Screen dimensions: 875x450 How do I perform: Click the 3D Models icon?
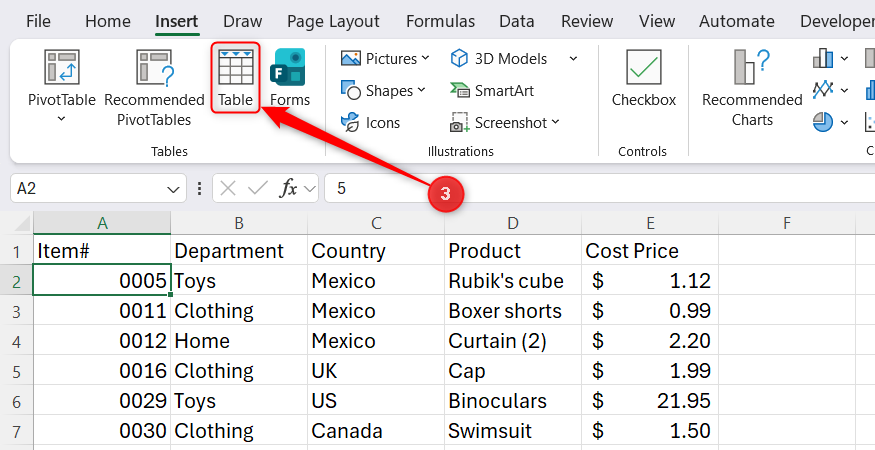point(459,59)
